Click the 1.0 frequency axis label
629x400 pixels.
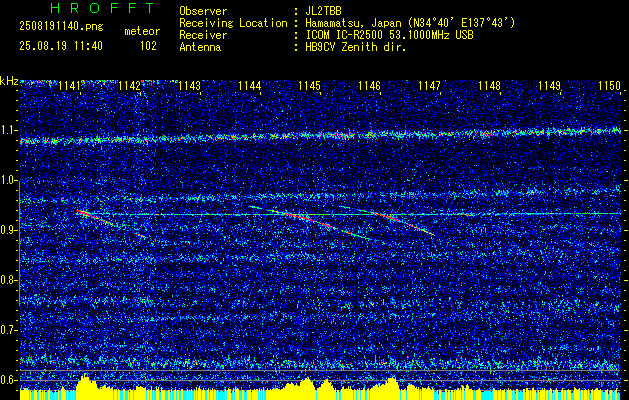pos(9,180)
